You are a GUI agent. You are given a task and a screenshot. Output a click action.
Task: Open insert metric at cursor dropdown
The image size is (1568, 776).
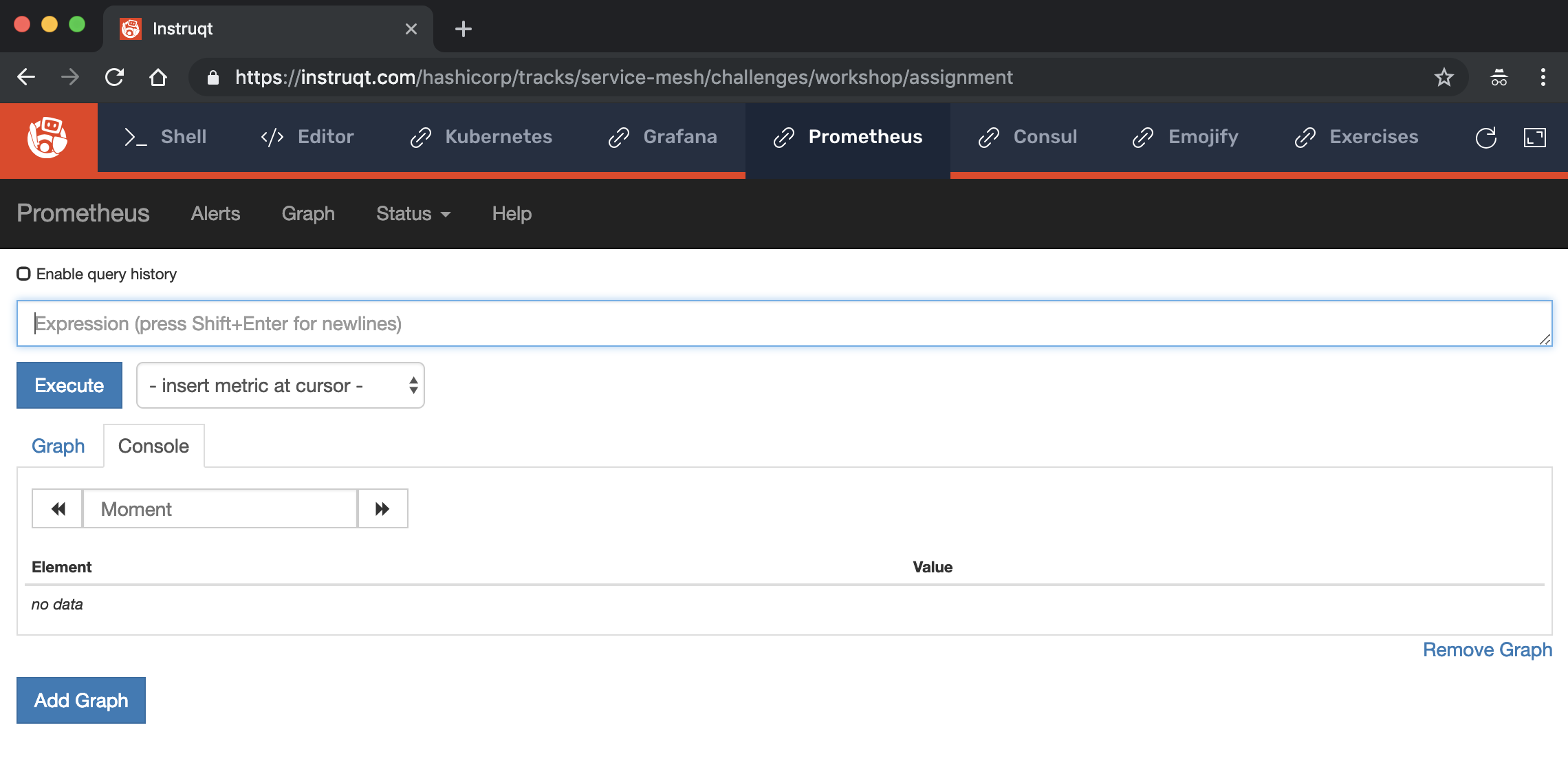click(281, 385)
